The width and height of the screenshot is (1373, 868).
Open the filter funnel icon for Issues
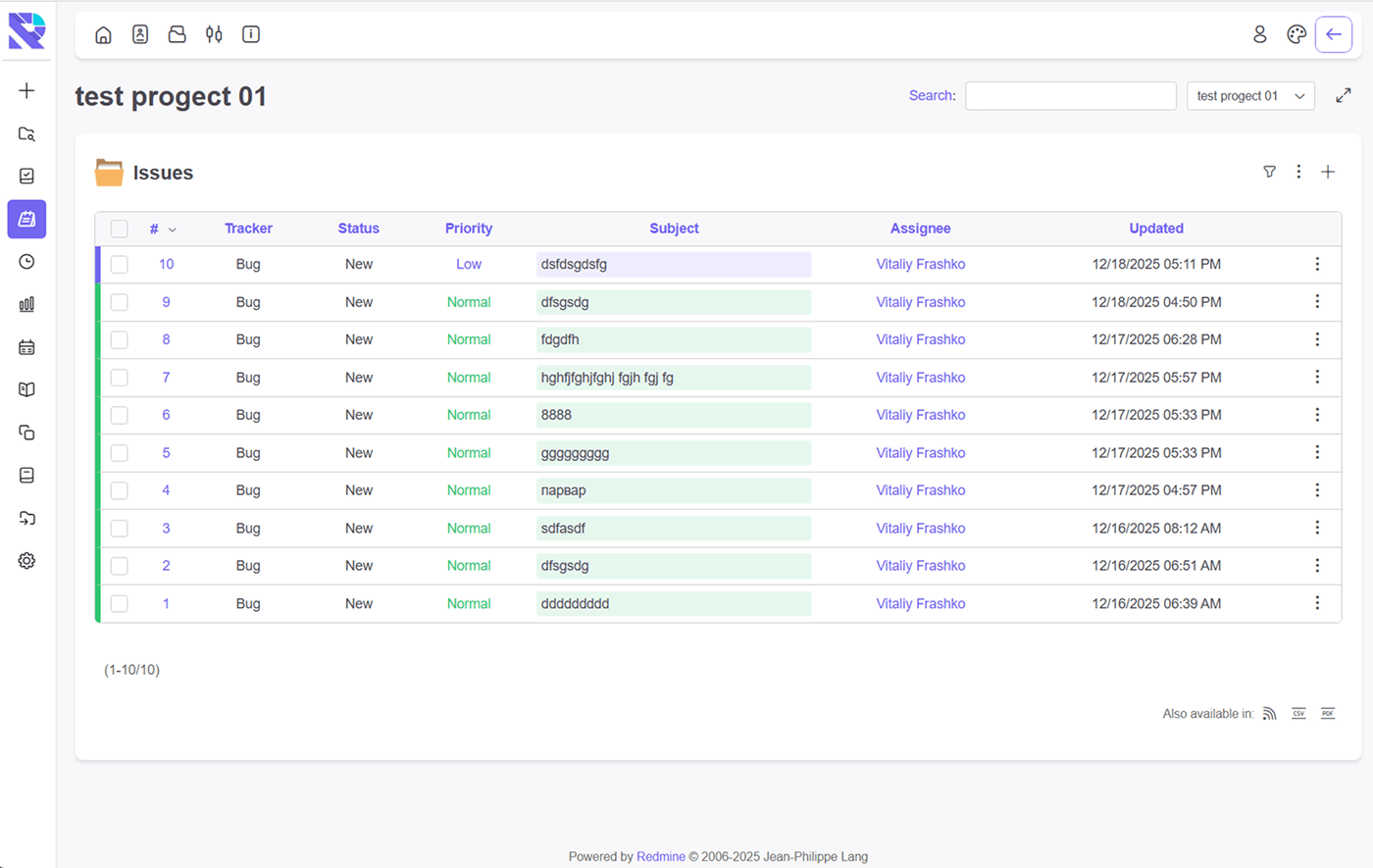pyautogui.click(x=1269, y=172)
